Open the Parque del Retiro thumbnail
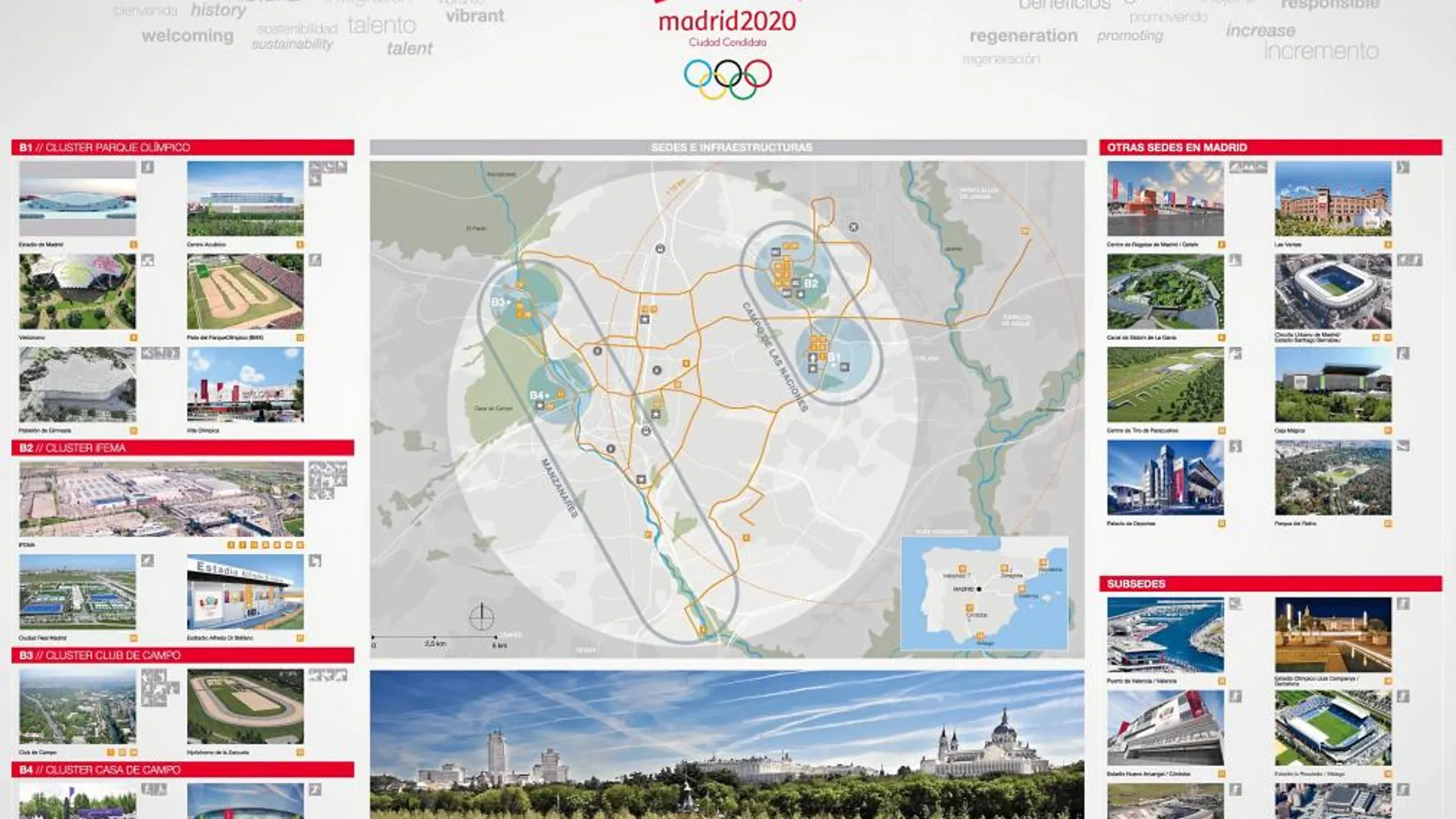 point(1333,477)
